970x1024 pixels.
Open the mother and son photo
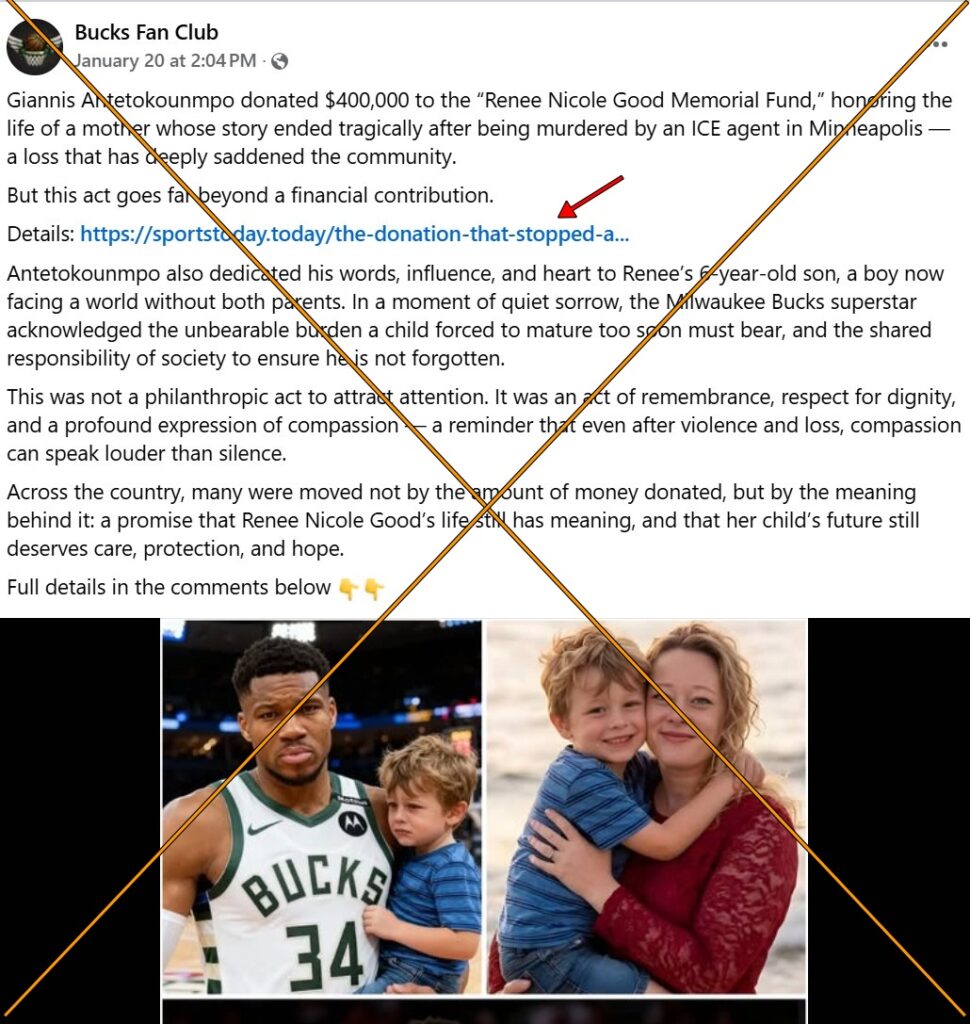coord(647,807)
